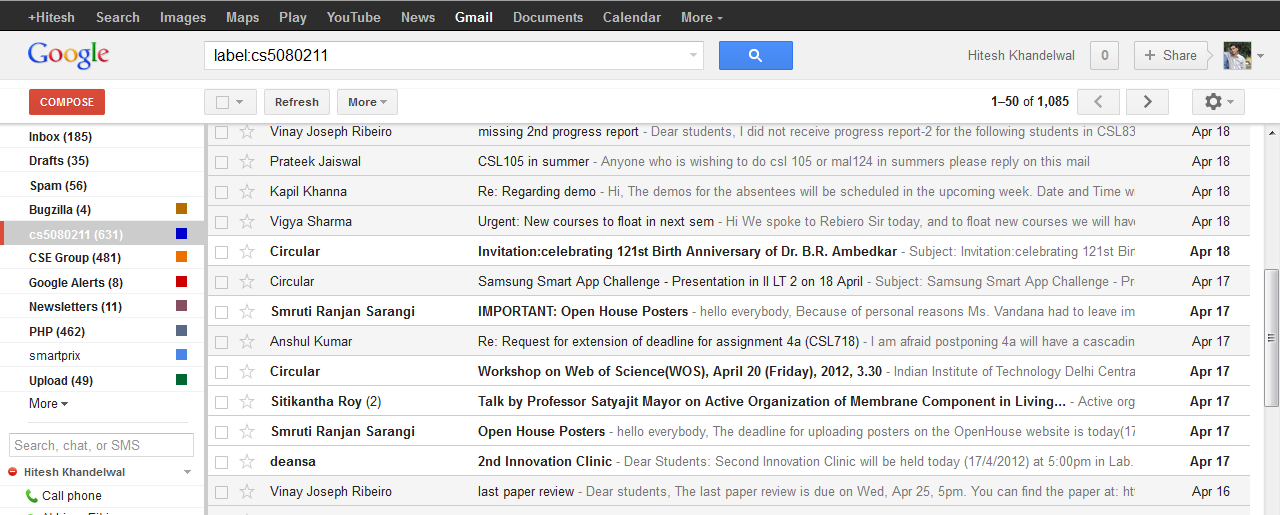
Task: Tick checkbox for Prateek Jaiswal email
Action: tap(222, 162)
